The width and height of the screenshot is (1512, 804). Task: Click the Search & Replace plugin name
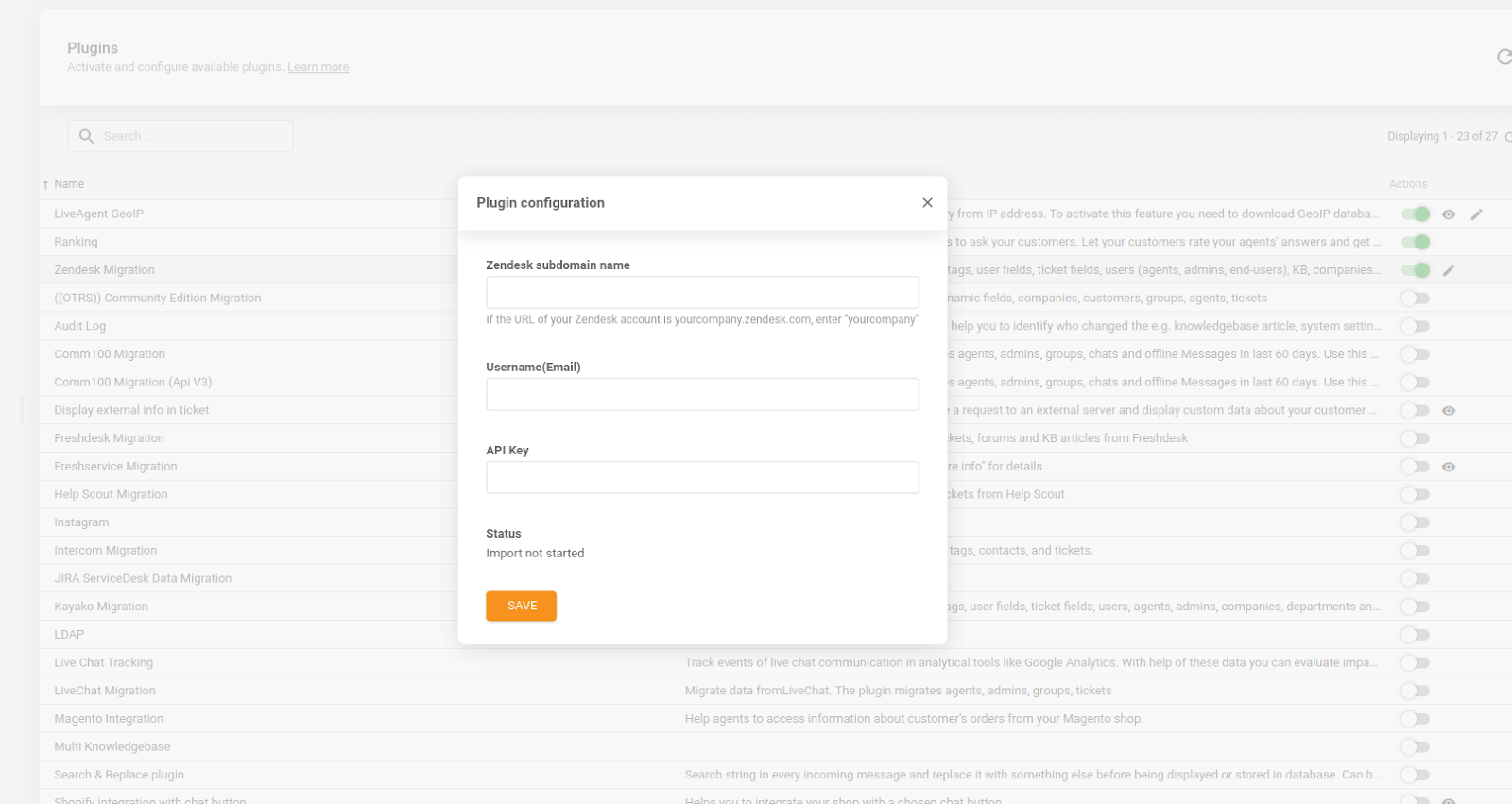119,775
